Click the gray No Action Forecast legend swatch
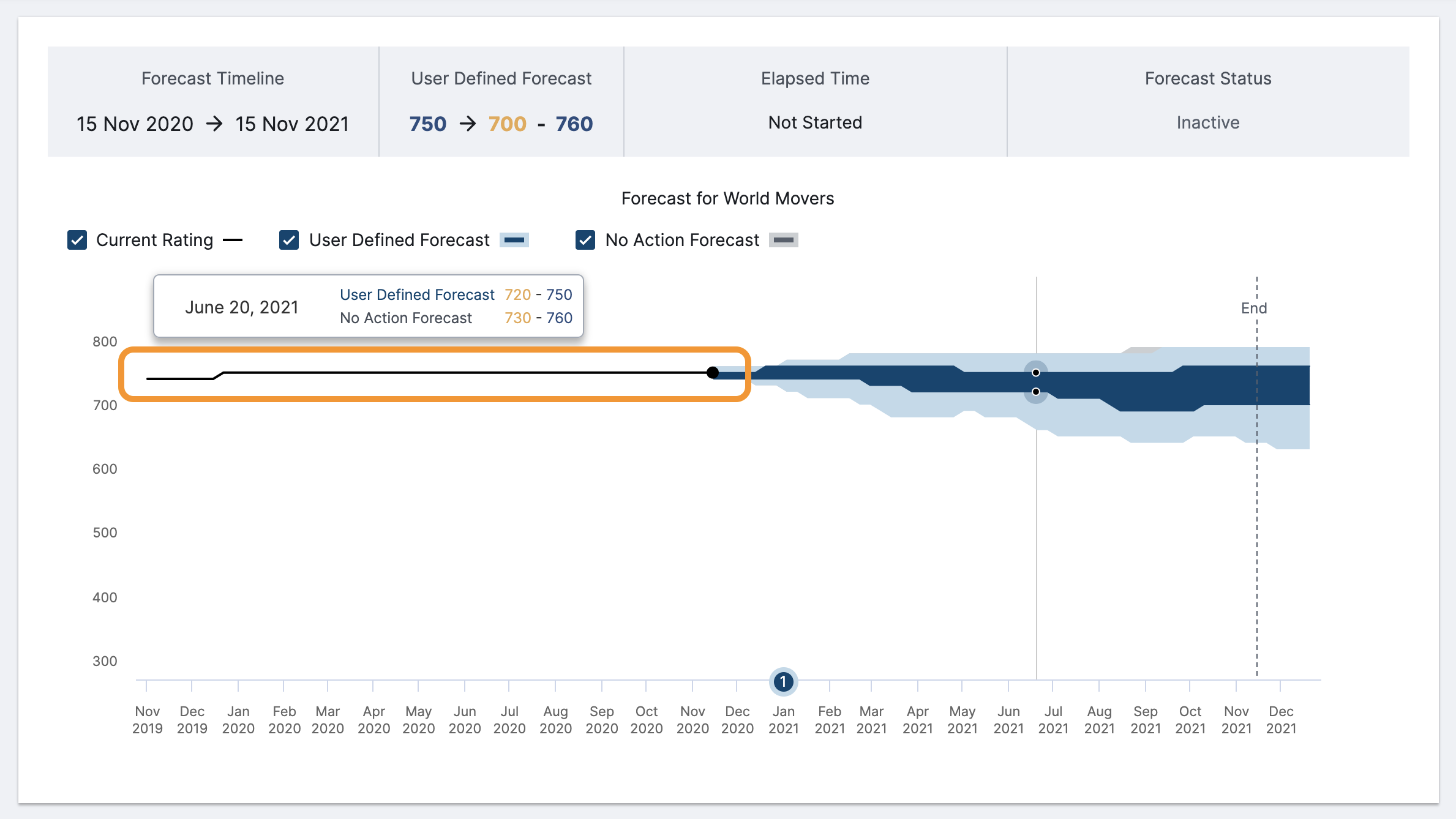This screenshot has height=819, width=1456. pyautogui.click(x=782, y=240)
